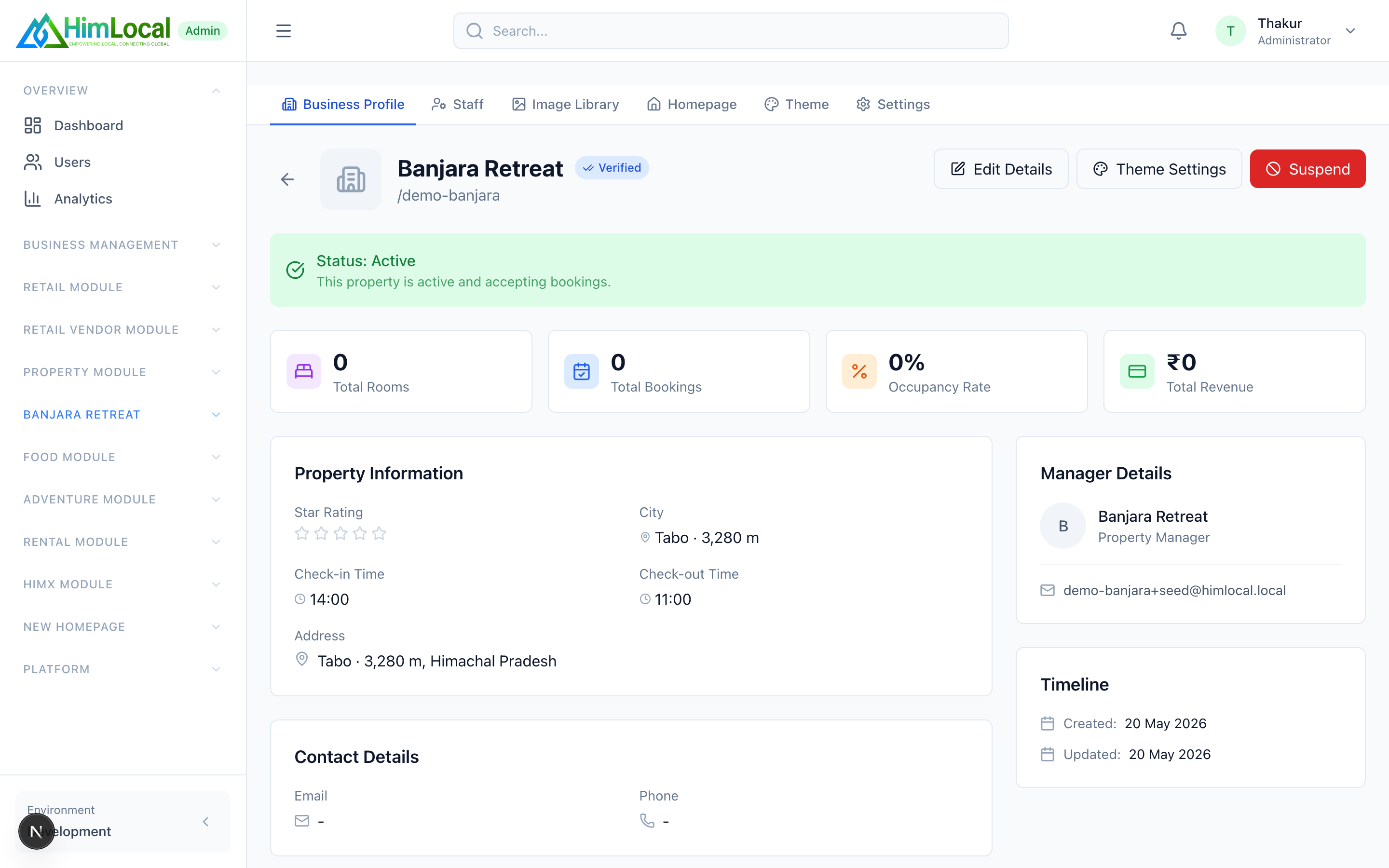This screenshot has width=1389, height=868.
Task: Select the fifth star in Star Rating
Action: (x=379, y=533)
